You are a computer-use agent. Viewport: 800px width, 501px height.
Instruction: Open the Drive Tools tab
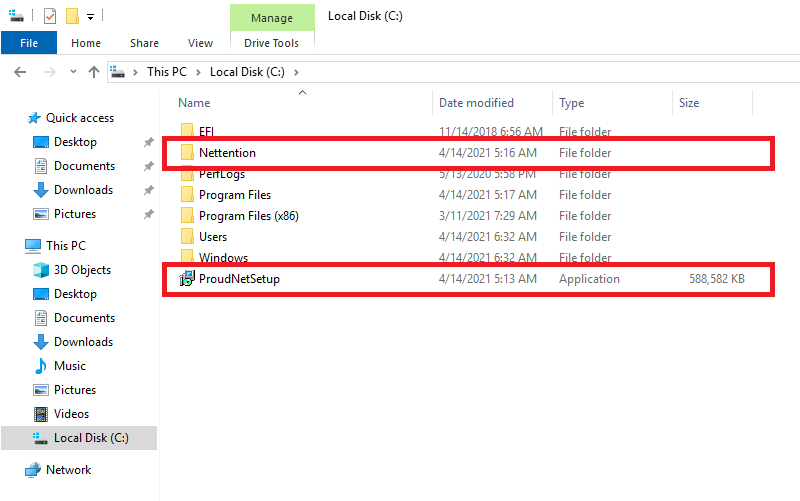tap(271, 43)
